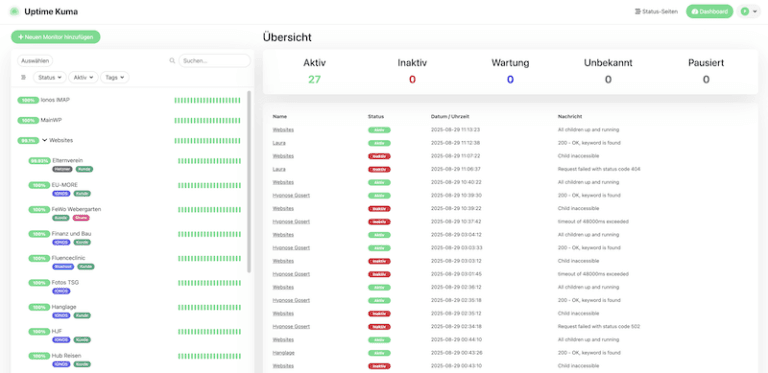Open the Status-Seiten page
This screenshot has width=768, height=373.
pyautogui.click(x=656, y=11)
